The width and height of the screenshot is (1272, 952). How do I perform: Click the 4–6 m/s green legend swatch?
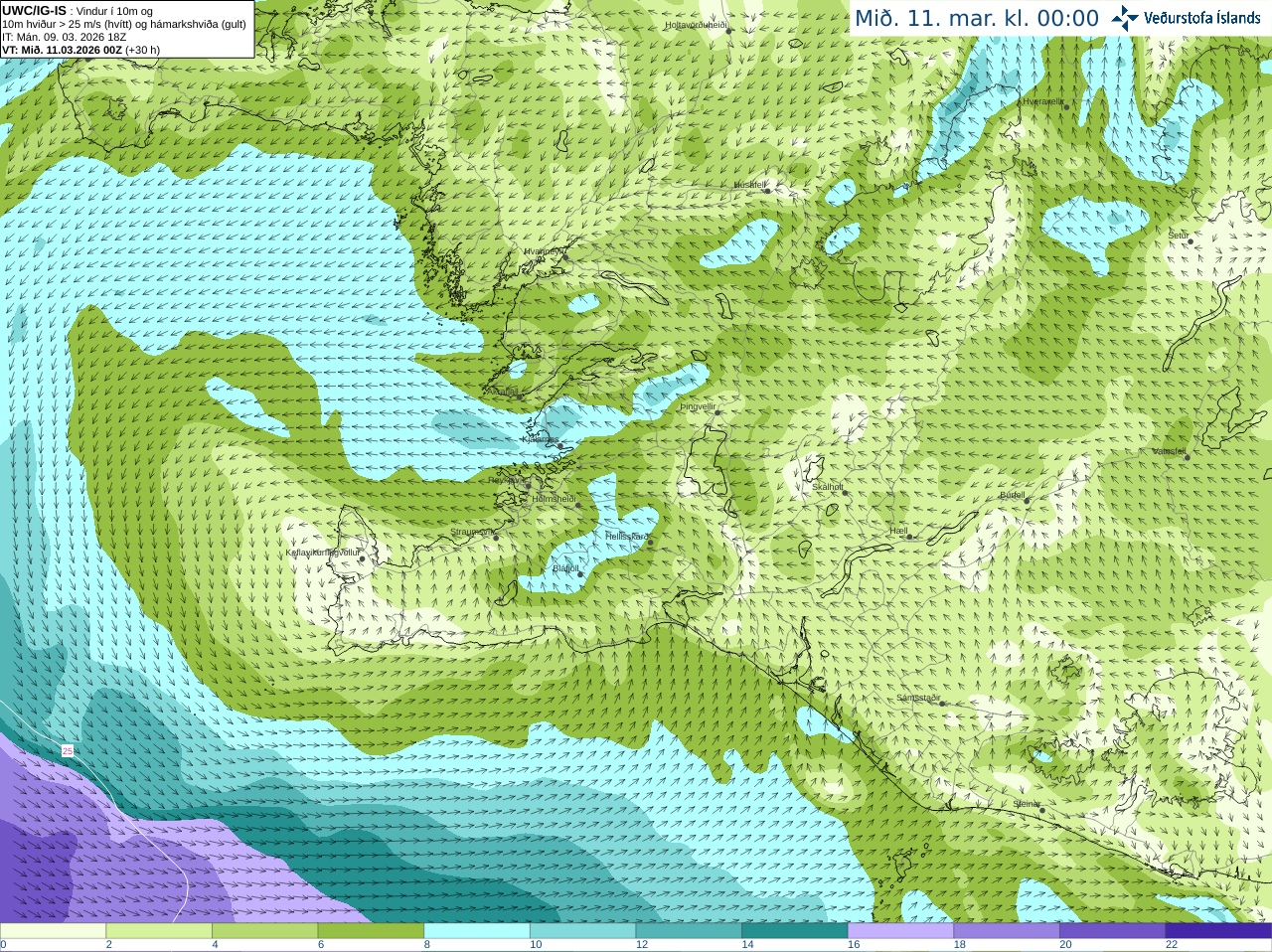tap(264, 931)
